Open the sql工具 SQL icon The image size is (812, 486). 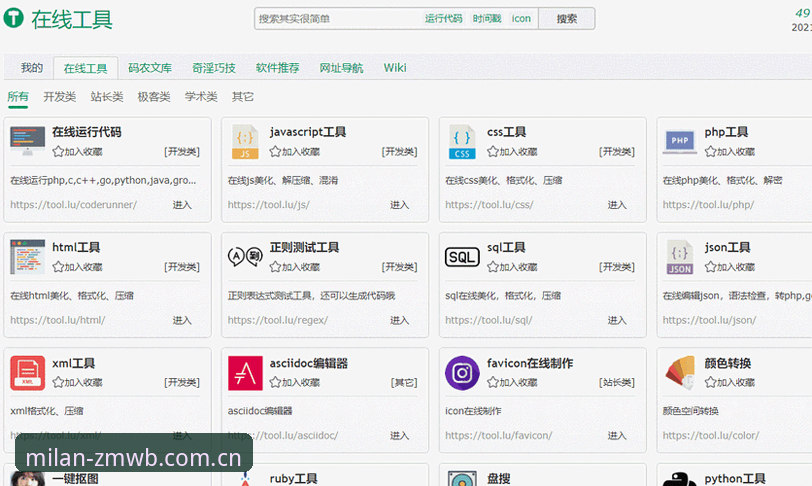pyautogui.click(x=462, y=257)
